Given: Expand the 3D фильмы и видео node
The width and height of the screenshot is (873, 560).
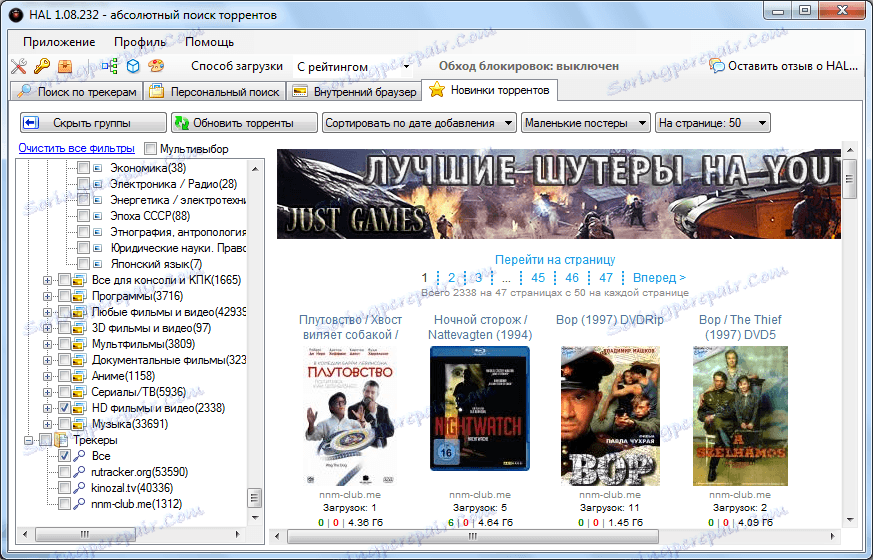Looking at the screenshot, I should point(47,328).
